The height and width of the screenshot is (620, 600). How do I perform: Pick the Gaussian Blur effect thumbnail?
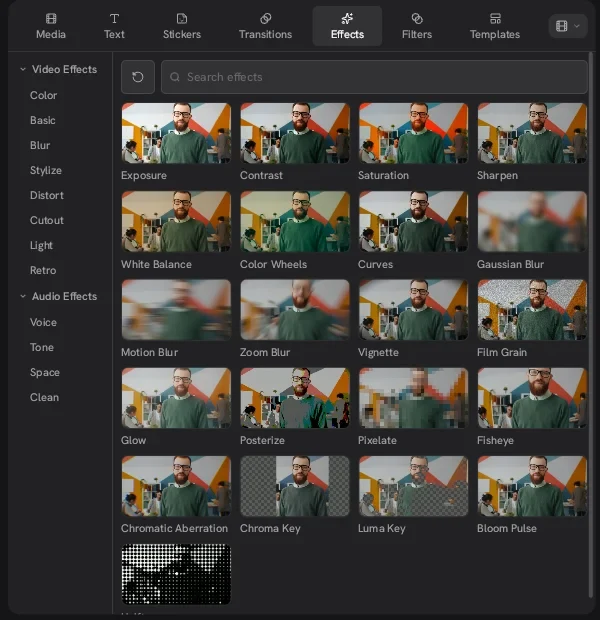(x=532, y=221)
